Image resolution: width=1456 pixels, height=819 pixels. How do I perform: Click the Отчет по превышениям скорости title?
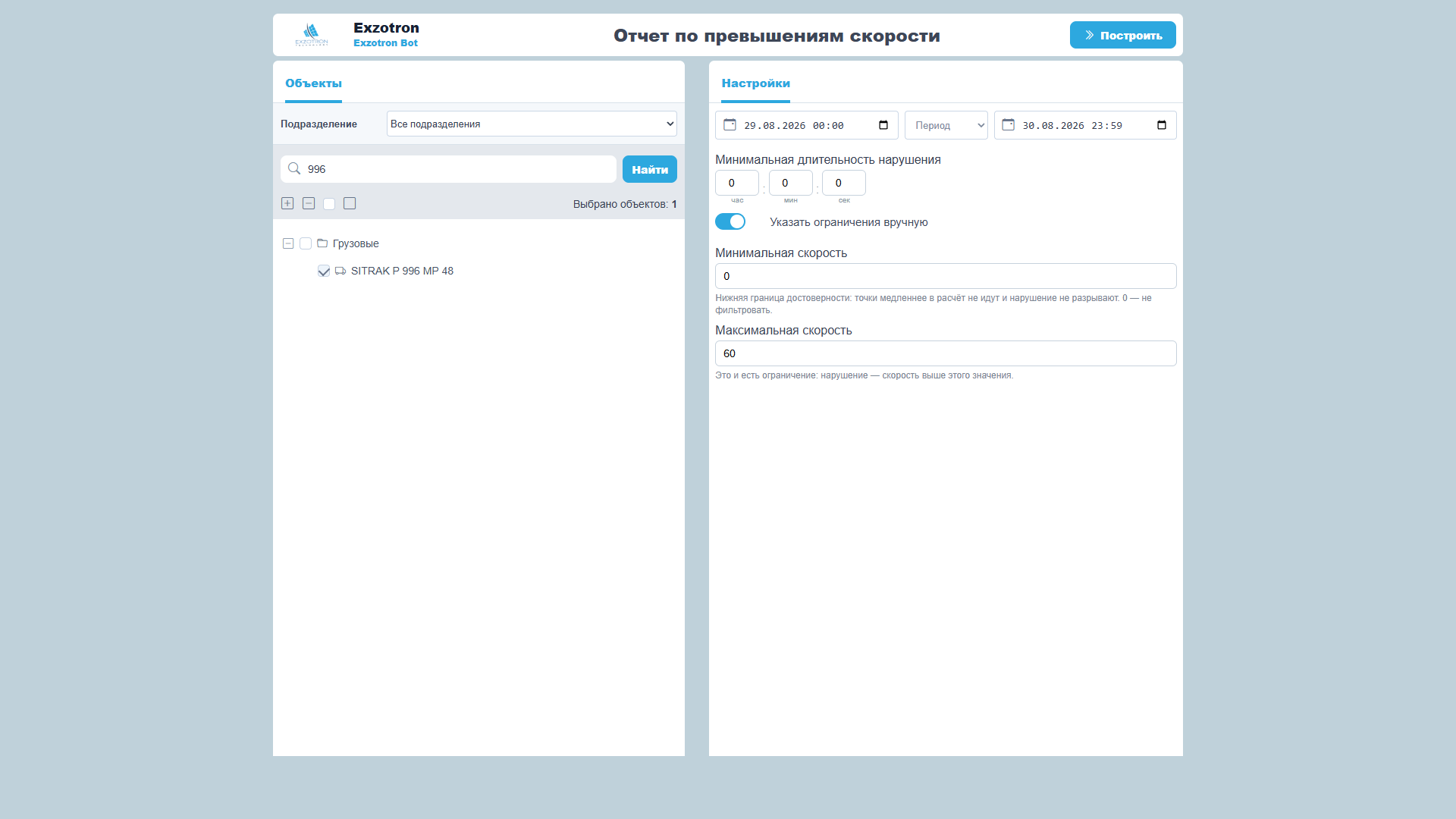coord(777,36)
